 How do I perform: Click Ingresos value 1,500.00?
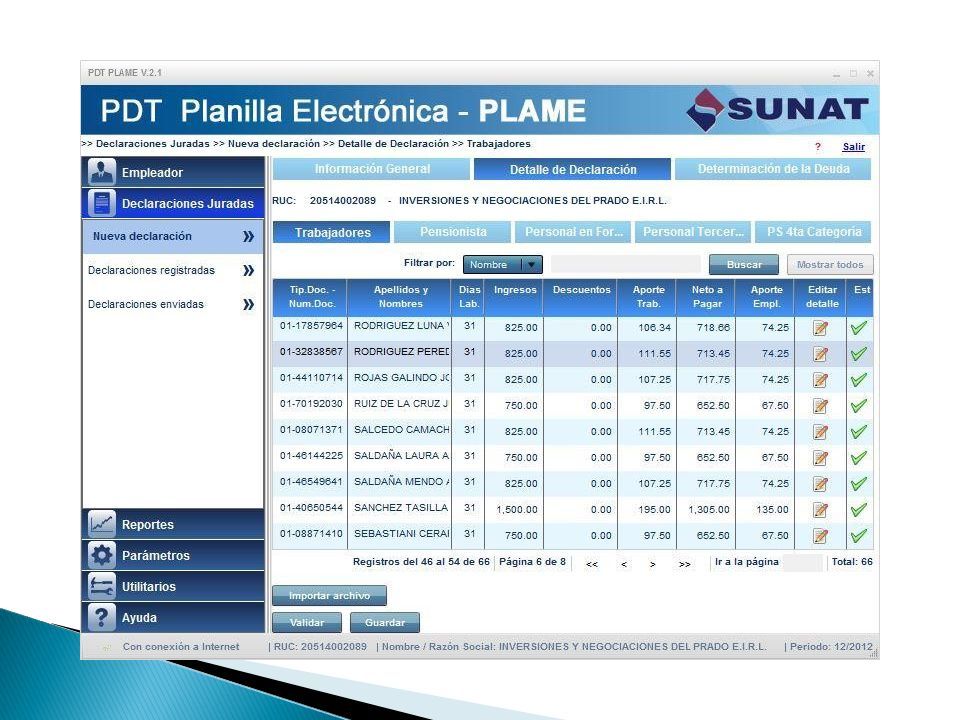pos(517,509)
